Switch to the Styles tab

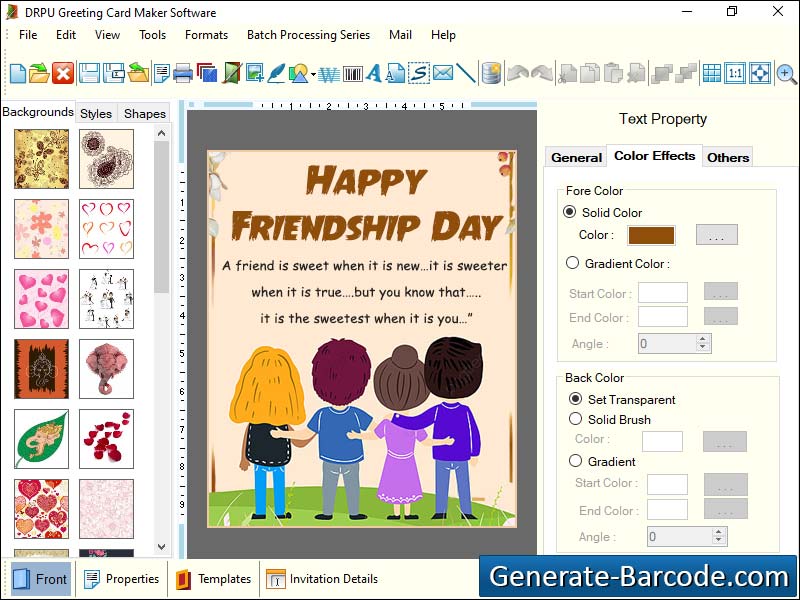[x=95, y=113]
